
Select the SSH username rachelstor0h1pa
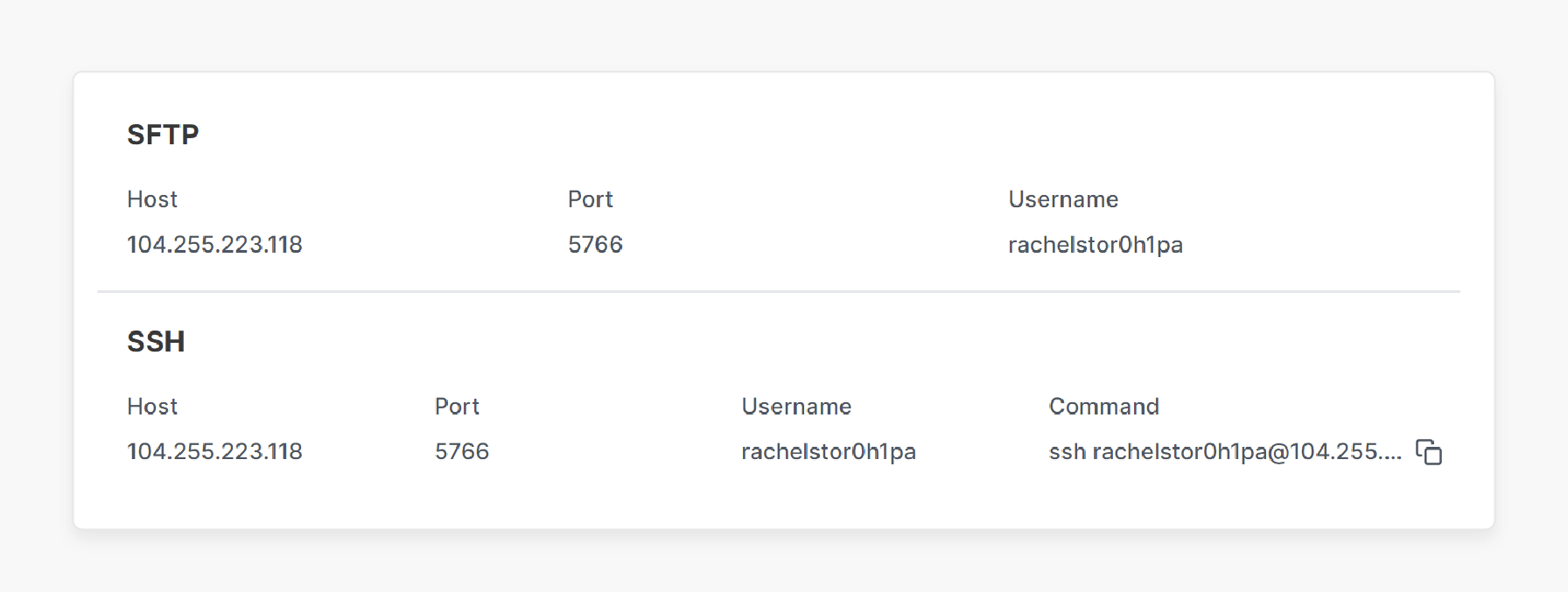829,451
